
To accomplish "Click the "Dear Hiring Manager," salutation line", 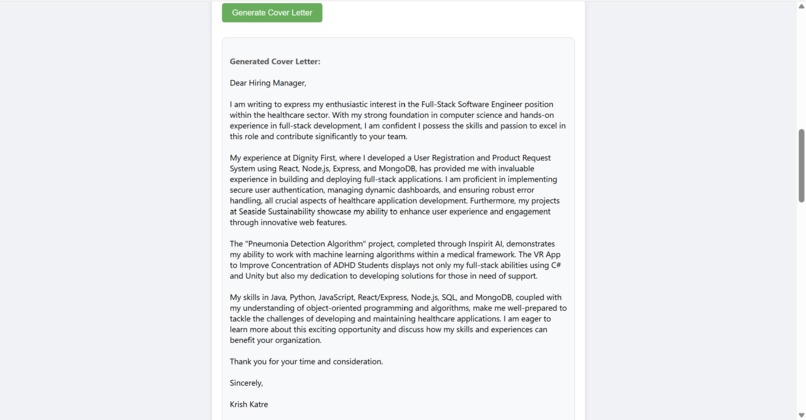I will click(x=268, y=83).
